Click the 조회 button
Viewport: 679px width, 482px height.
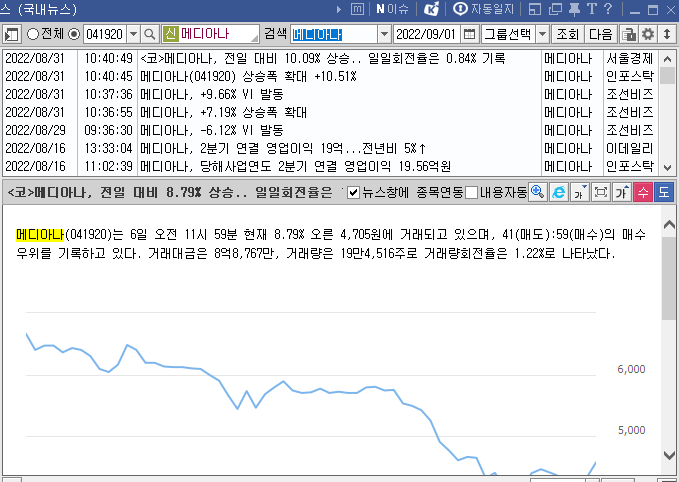pos(568,34)
